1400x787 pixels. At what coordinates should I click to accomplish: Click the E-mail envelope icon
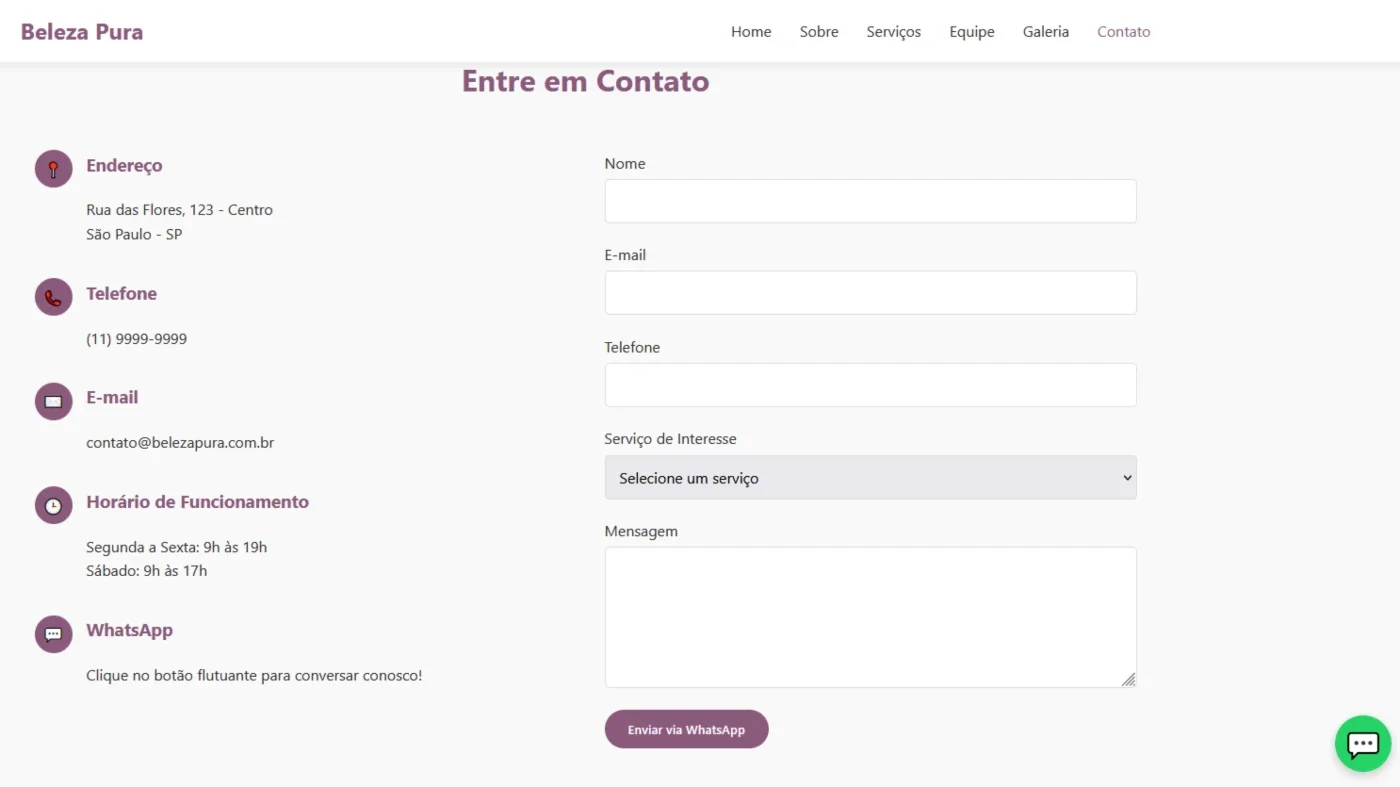click(x=53, y=401)
